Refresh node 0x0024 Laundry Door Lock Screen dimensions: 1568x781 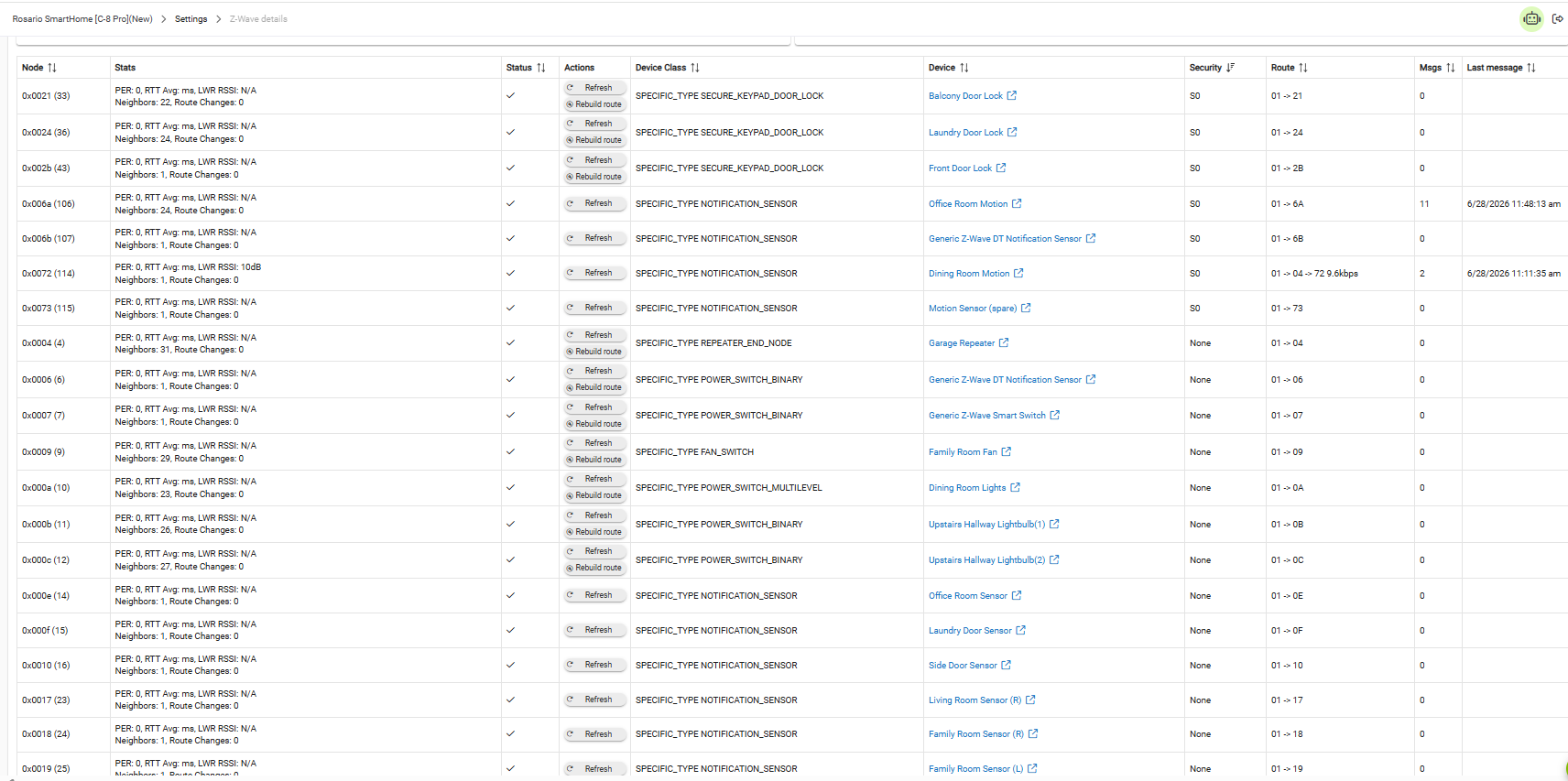[x=595, y=124]
